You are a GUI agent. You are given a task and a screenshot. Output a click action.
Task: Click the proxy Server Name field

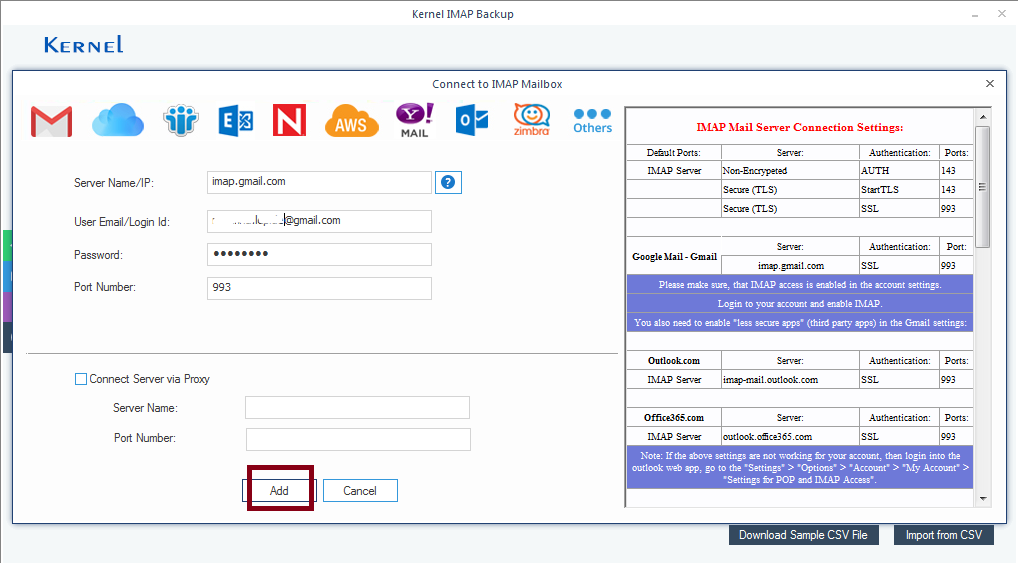tap(357, 408)
